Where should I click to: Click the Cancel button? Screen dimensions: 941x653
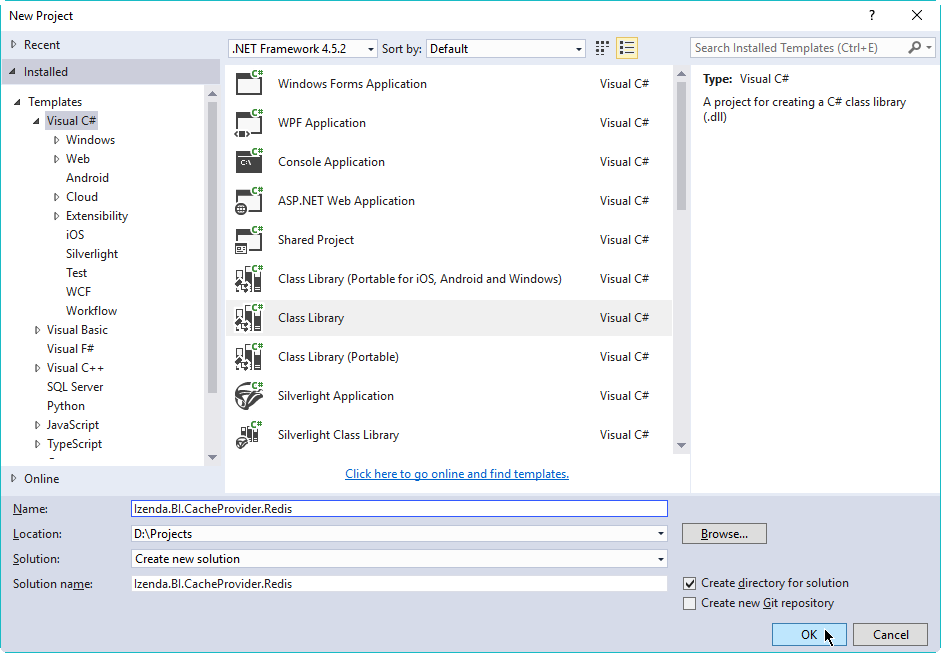pos(891,634)
